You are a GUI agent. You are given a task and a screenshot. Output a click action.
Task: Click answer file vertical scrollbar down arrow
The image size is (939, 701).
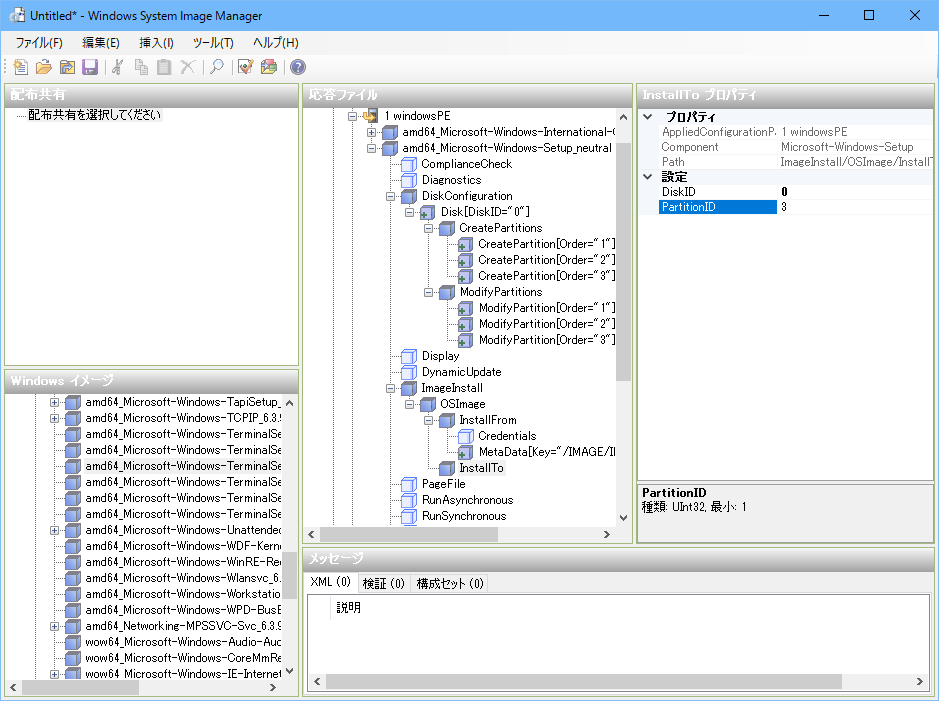[x=623, y=518]
